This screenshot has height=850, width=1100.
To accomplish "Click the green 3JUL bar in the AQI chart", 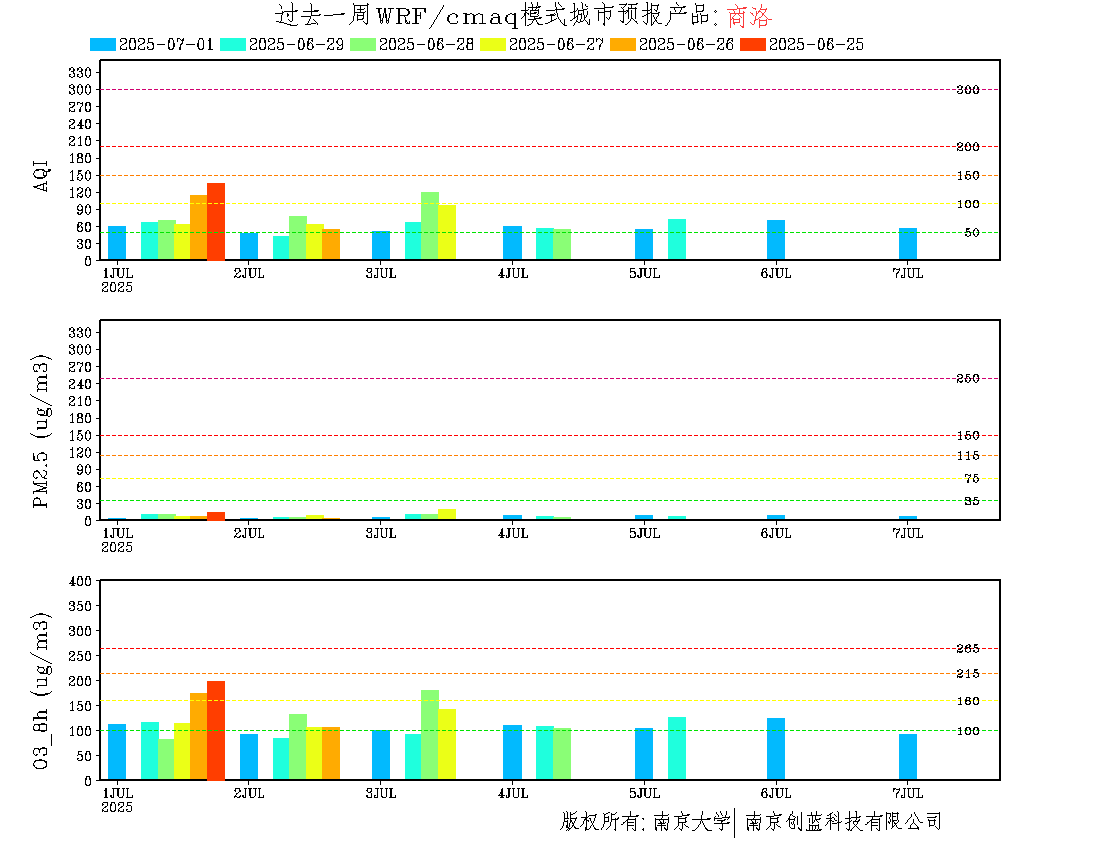I will click(430, 226).
